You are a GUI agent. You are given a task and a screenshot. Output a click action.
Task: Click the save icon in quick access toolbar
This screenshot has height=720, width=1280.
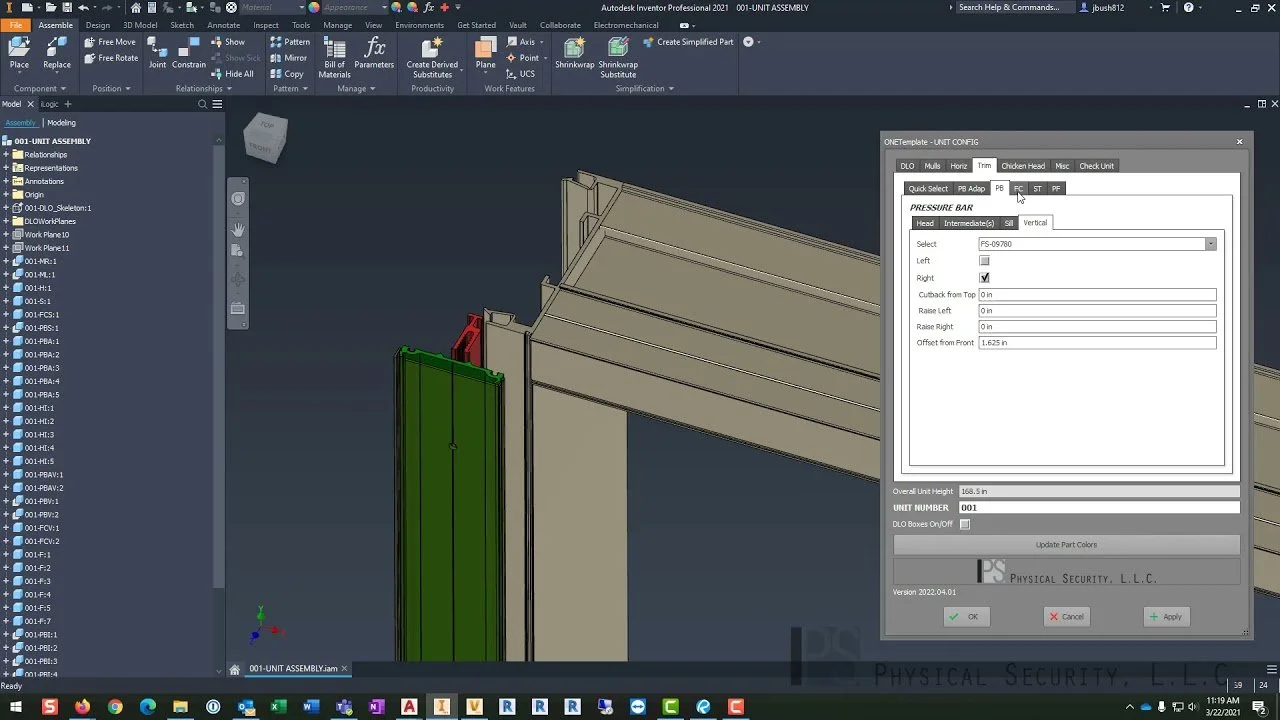67,7
